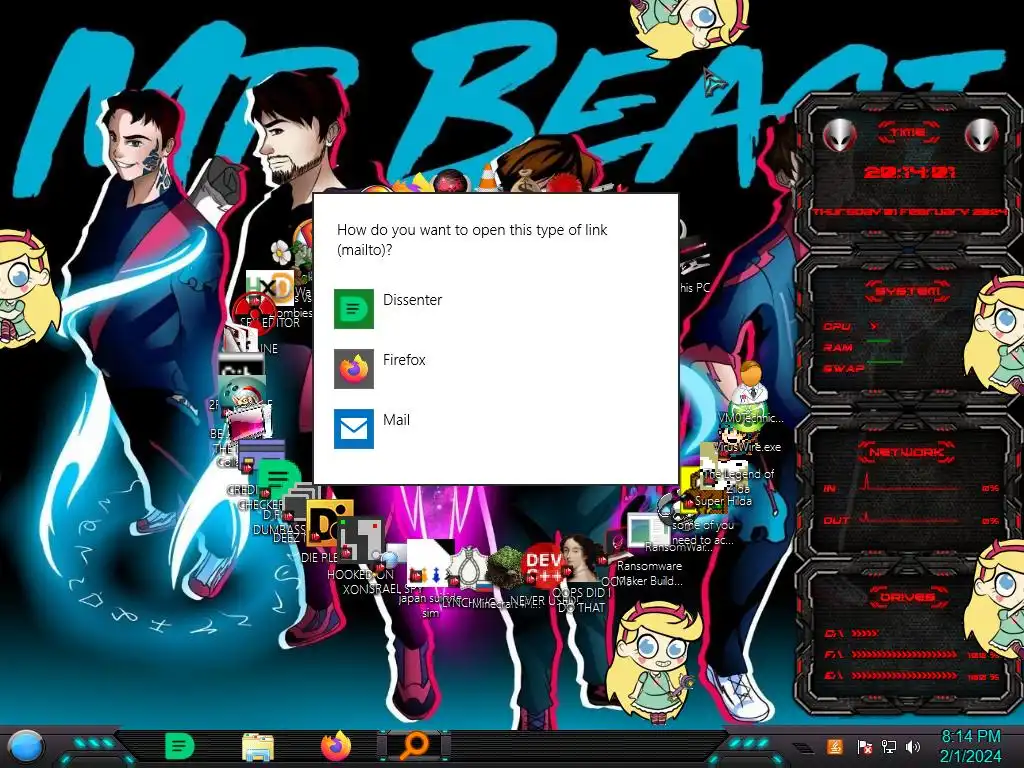This screenshot has width=1024, height=768.
Task: Choose the Mail app envelope icon
Action: [354, 429]
